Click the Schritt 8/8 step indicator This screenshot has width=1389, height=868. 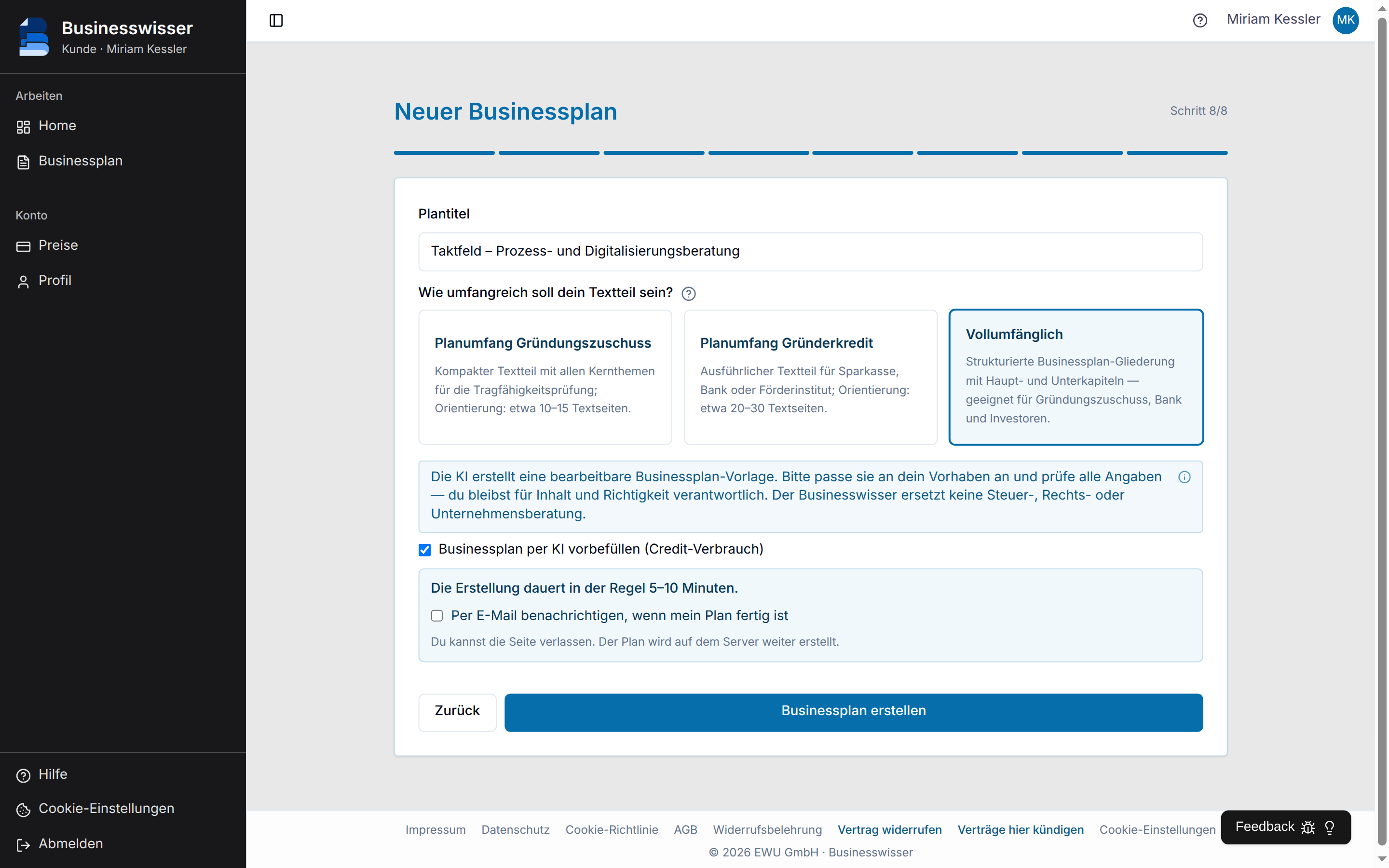[x=1198, y=111]
